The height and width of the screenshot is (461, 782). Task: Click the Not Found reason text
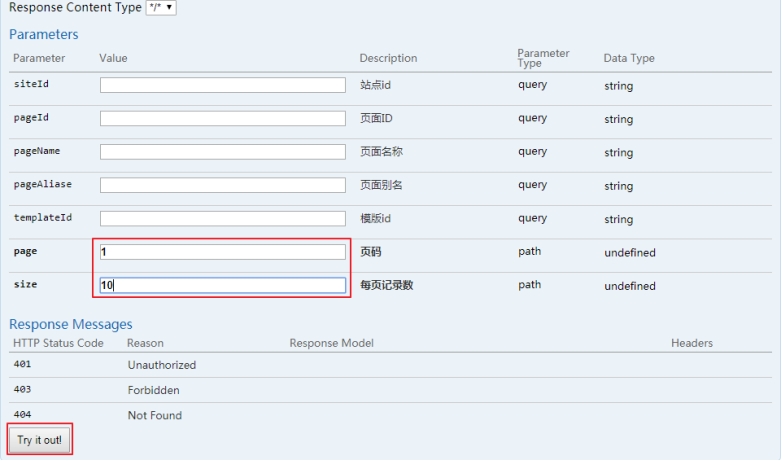tap(155, 415)
